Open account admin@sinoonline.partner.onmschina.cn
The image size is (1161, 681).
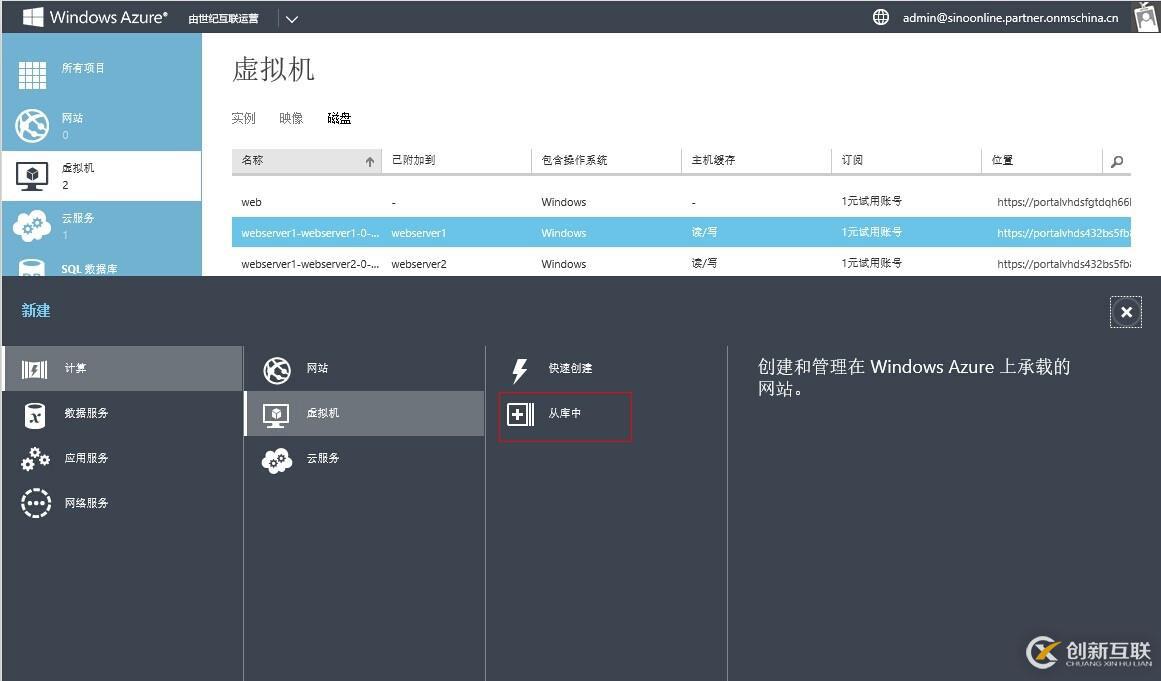(x=1010, y=18)
